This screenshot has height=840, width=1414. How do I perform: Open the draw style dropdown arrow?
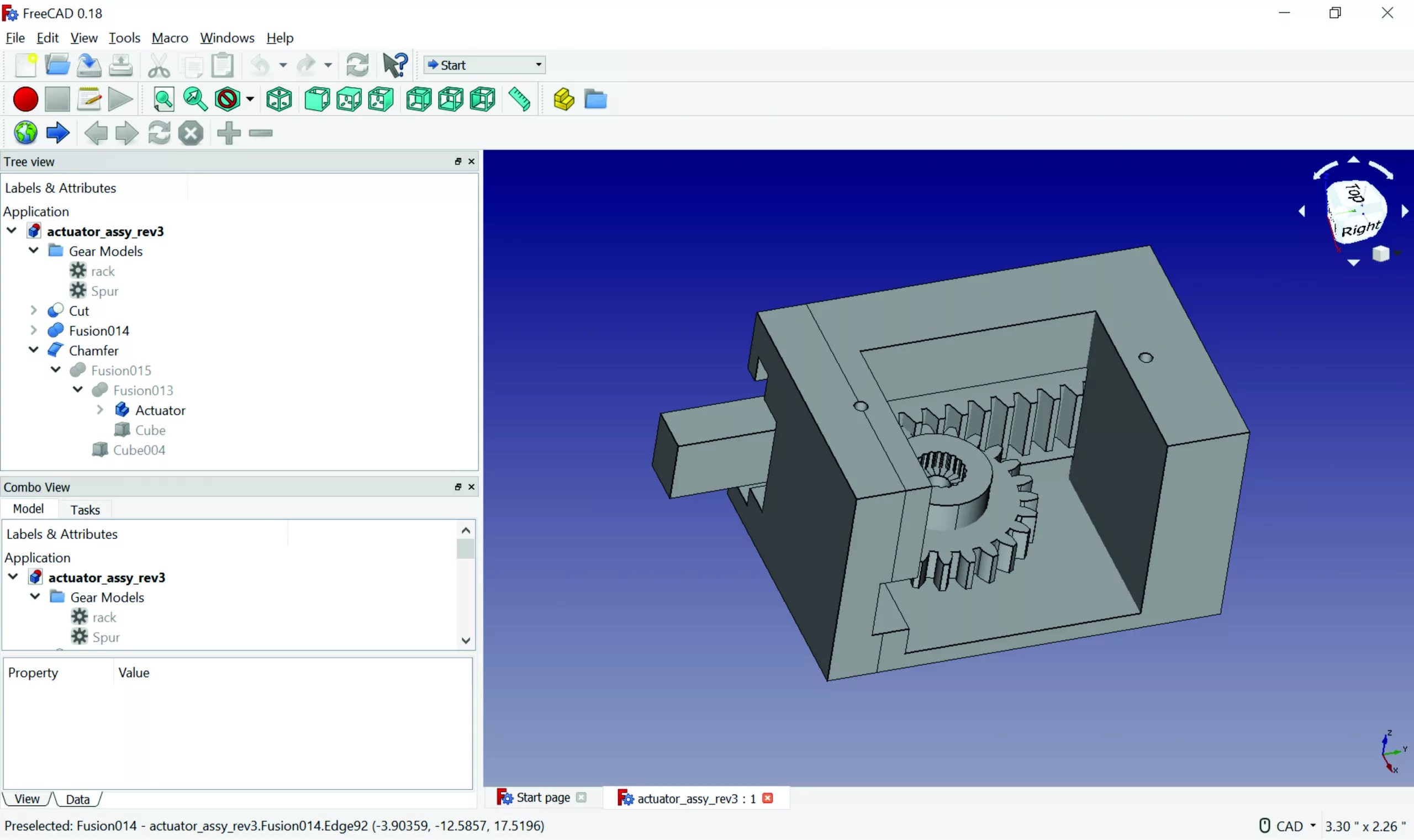tap(250, 99)
